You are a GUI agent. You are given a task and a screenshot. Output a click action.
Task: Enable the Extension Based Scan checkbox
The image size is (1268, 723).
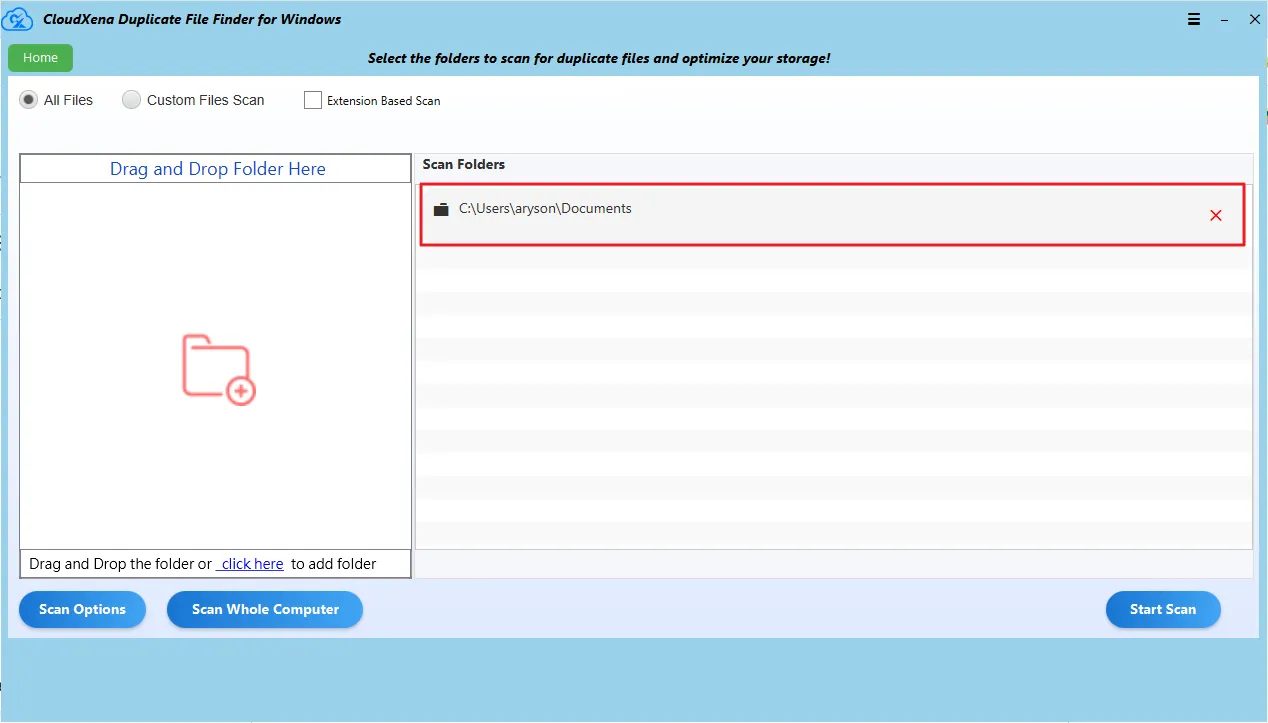313,100
